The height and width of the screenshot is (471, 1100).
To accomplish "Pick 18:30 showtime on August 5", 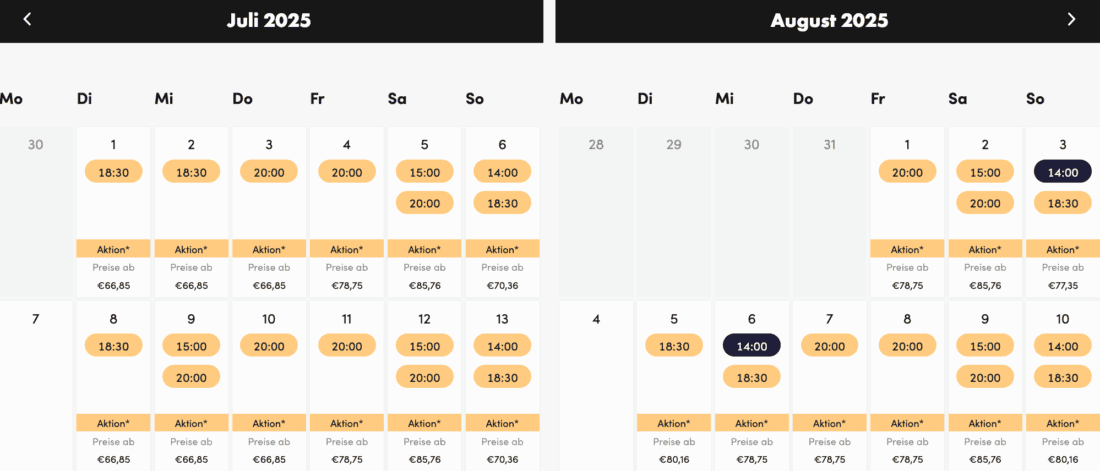I will click(x=674, y=346).
